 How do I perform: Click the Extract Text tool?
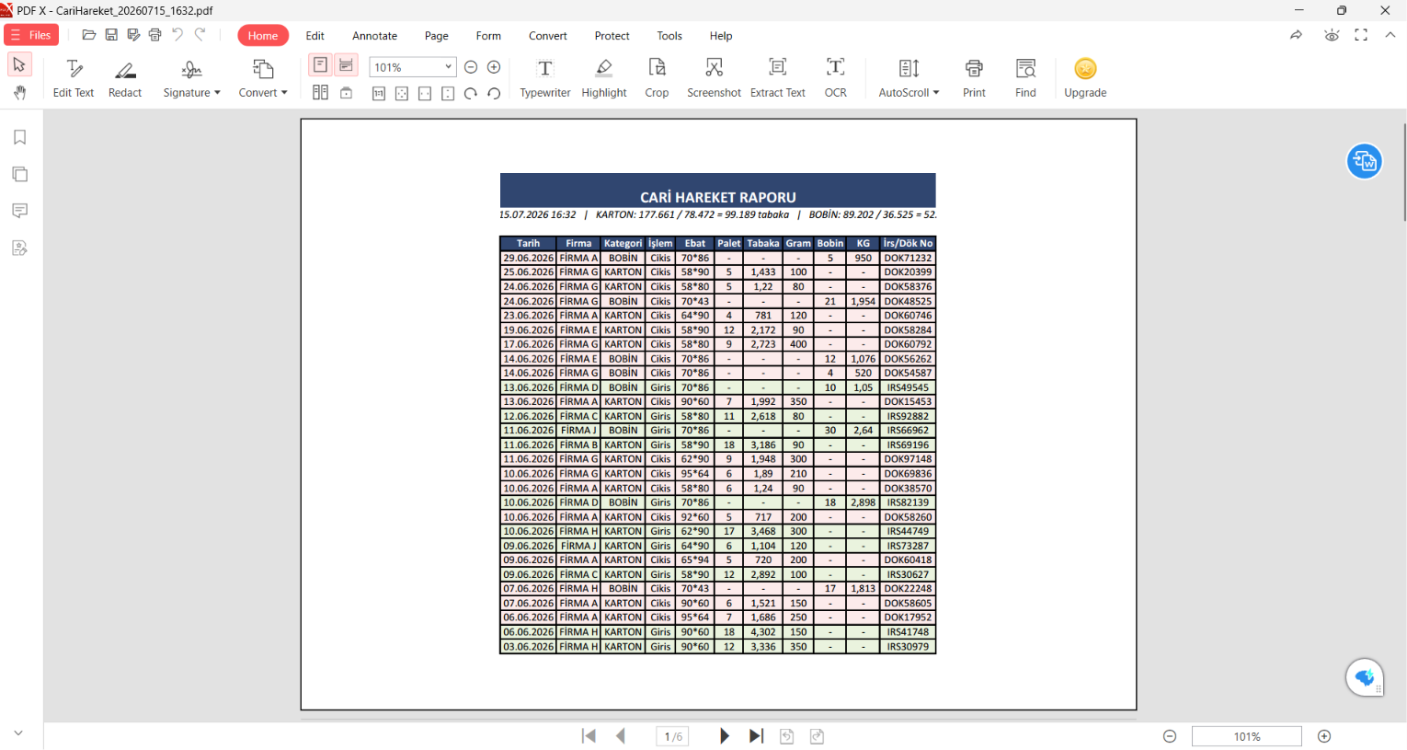[x=778, y=79]
